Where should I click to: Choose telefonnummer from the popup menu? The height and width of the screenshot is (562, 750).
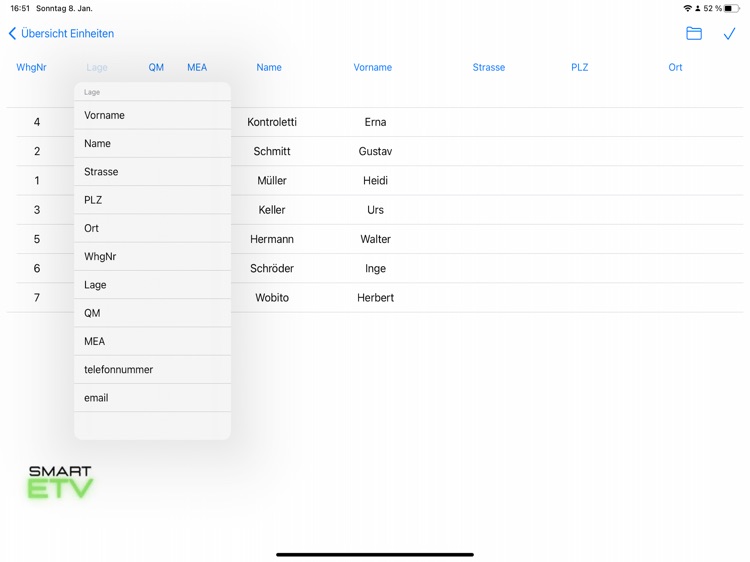153,369
